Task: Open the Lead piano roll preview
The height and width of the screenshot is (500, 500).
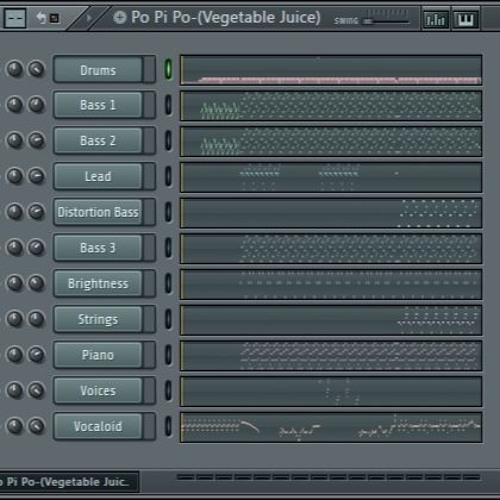Action: pyautogui.click(x=331, y=177)
